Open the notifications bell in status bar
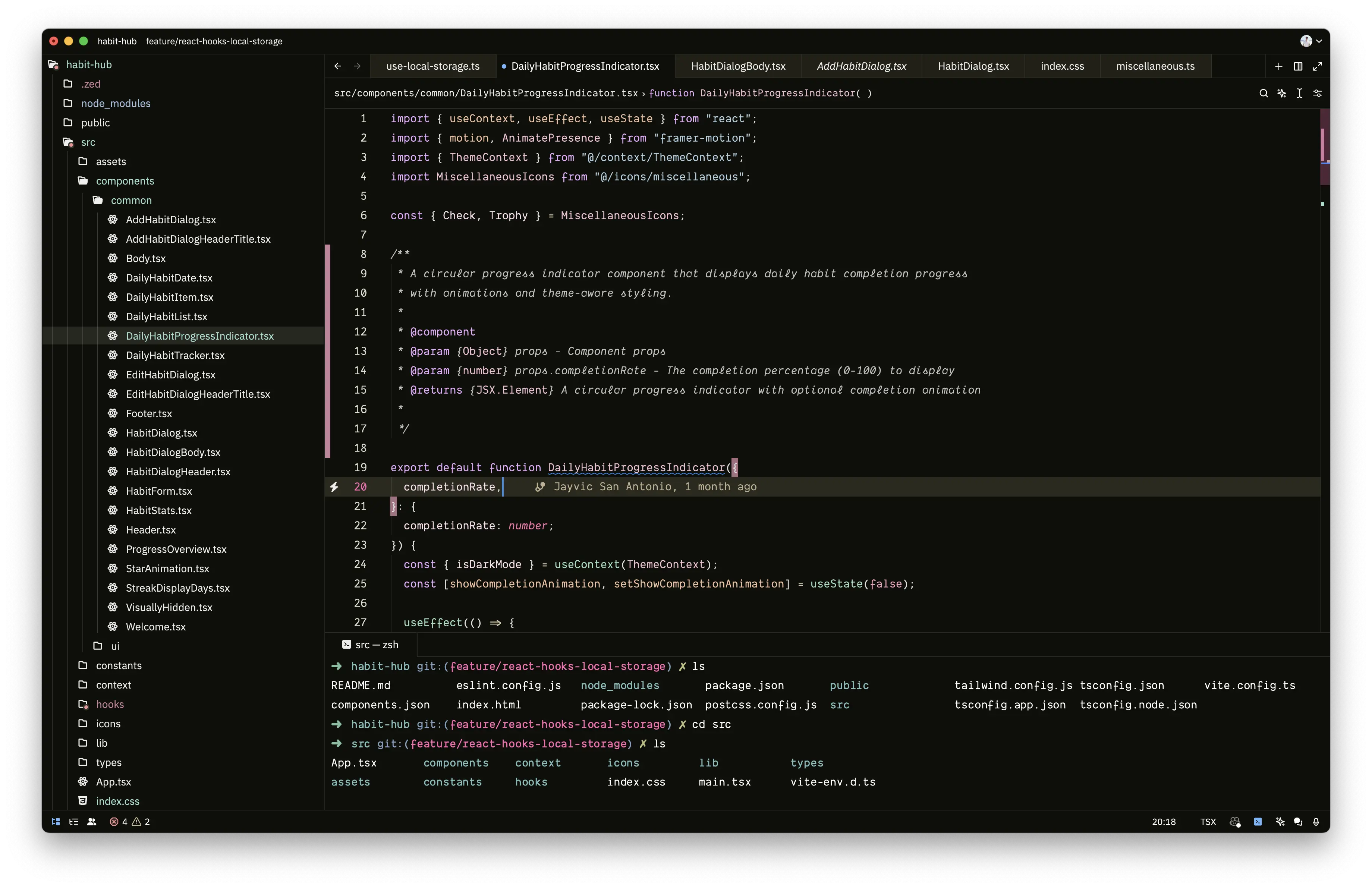The image size is (1372, 888). coord(1316,822)
